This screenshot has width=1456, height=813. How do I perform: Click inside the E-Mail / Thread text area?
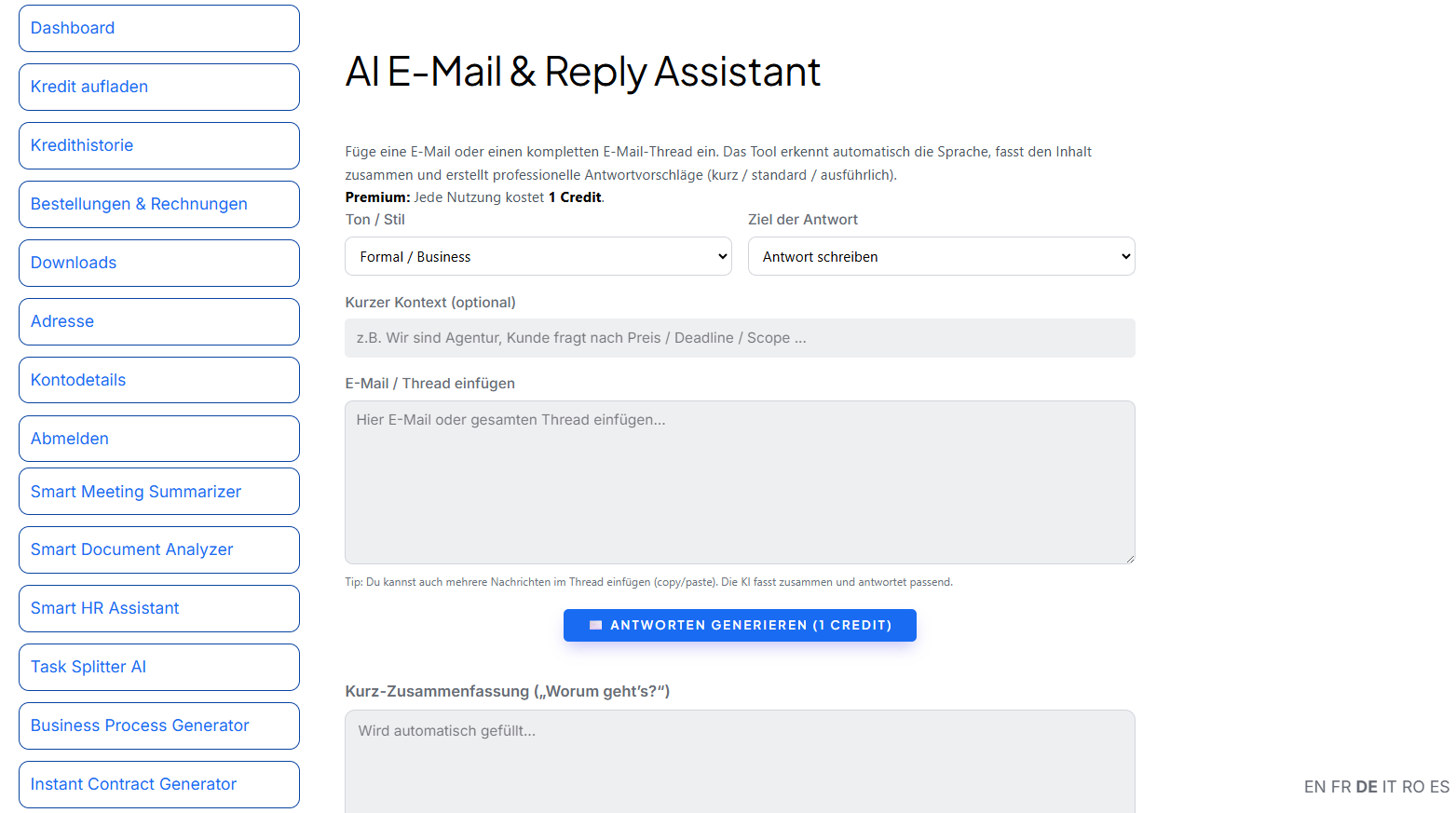740,481
